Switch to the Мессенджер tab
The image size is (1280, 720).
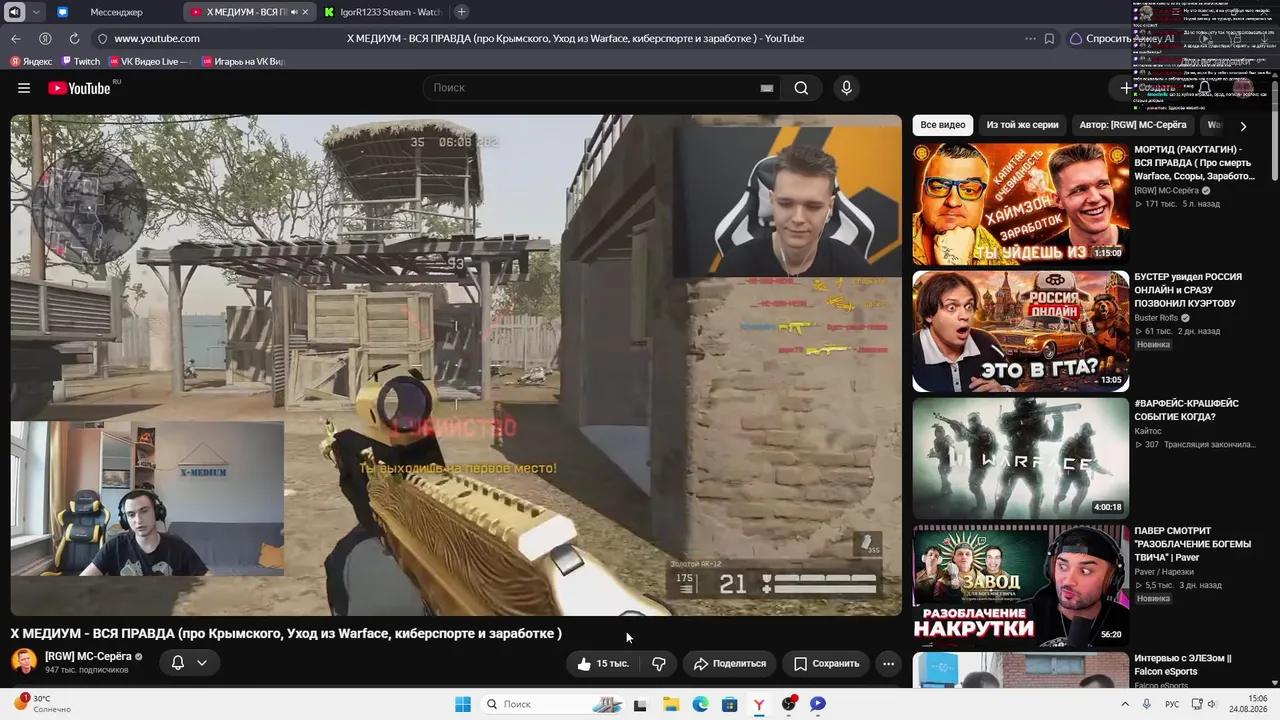point(116,12)
